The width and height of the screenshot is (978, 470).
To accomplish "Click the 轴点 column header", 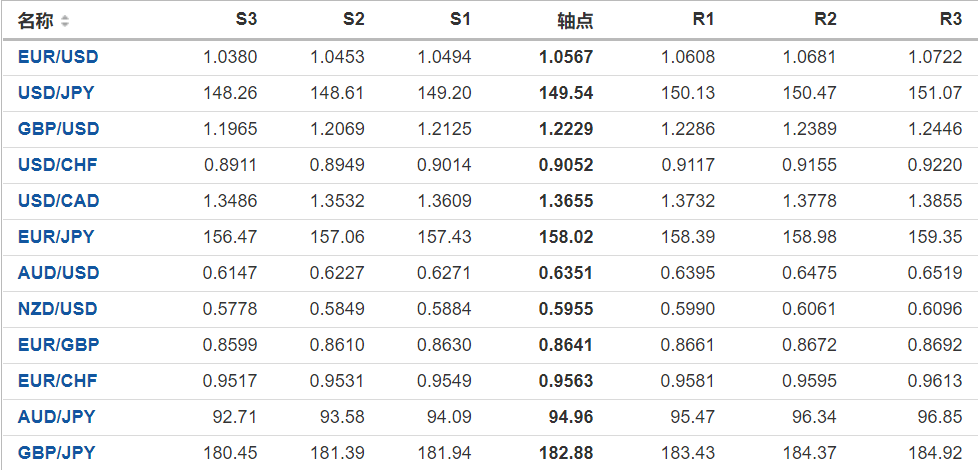I will pyautogui.click(x=575, y=21).
